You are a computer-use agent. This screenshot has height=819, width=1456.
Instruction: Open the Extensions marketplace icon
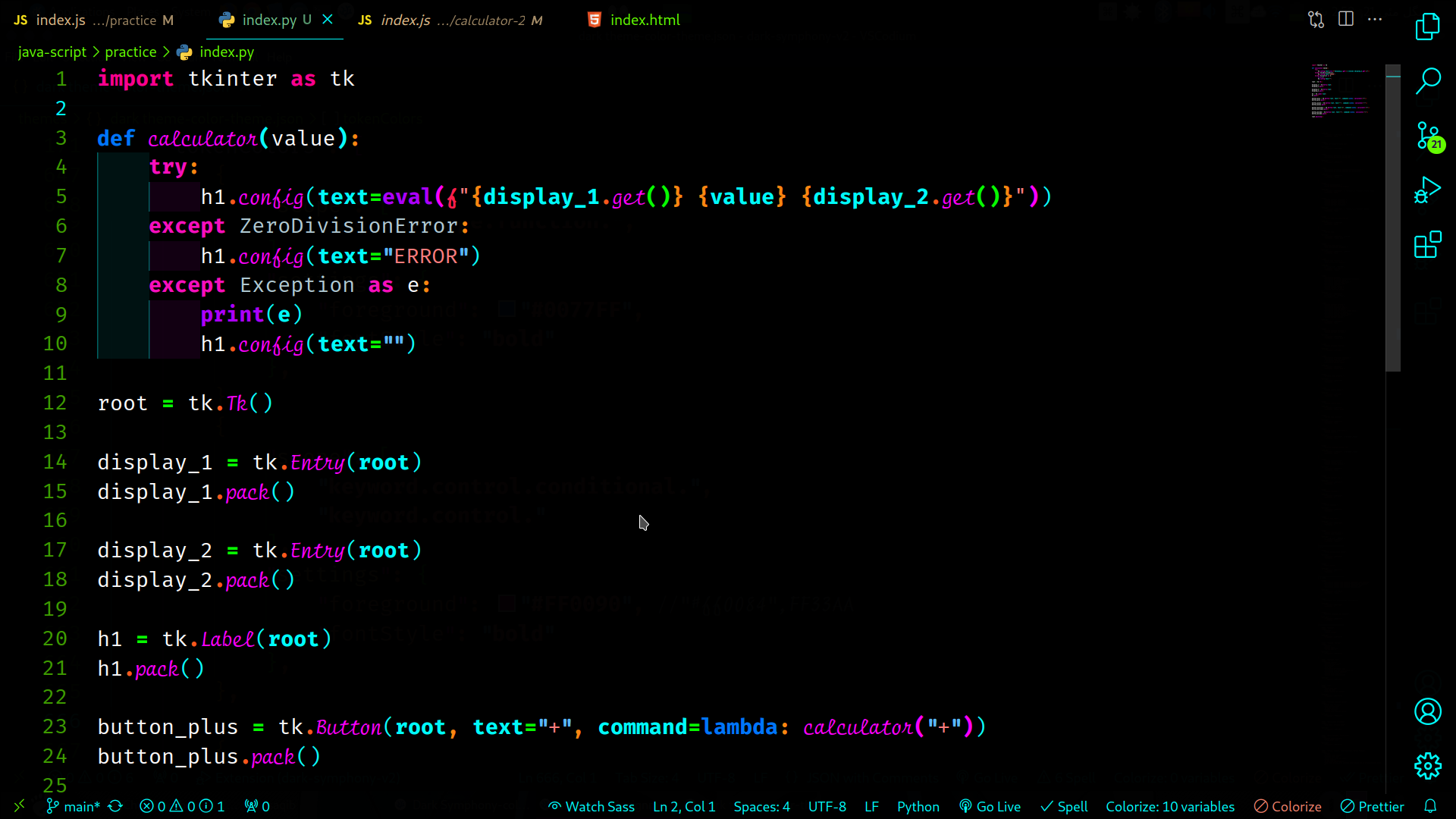point(1427,245)
